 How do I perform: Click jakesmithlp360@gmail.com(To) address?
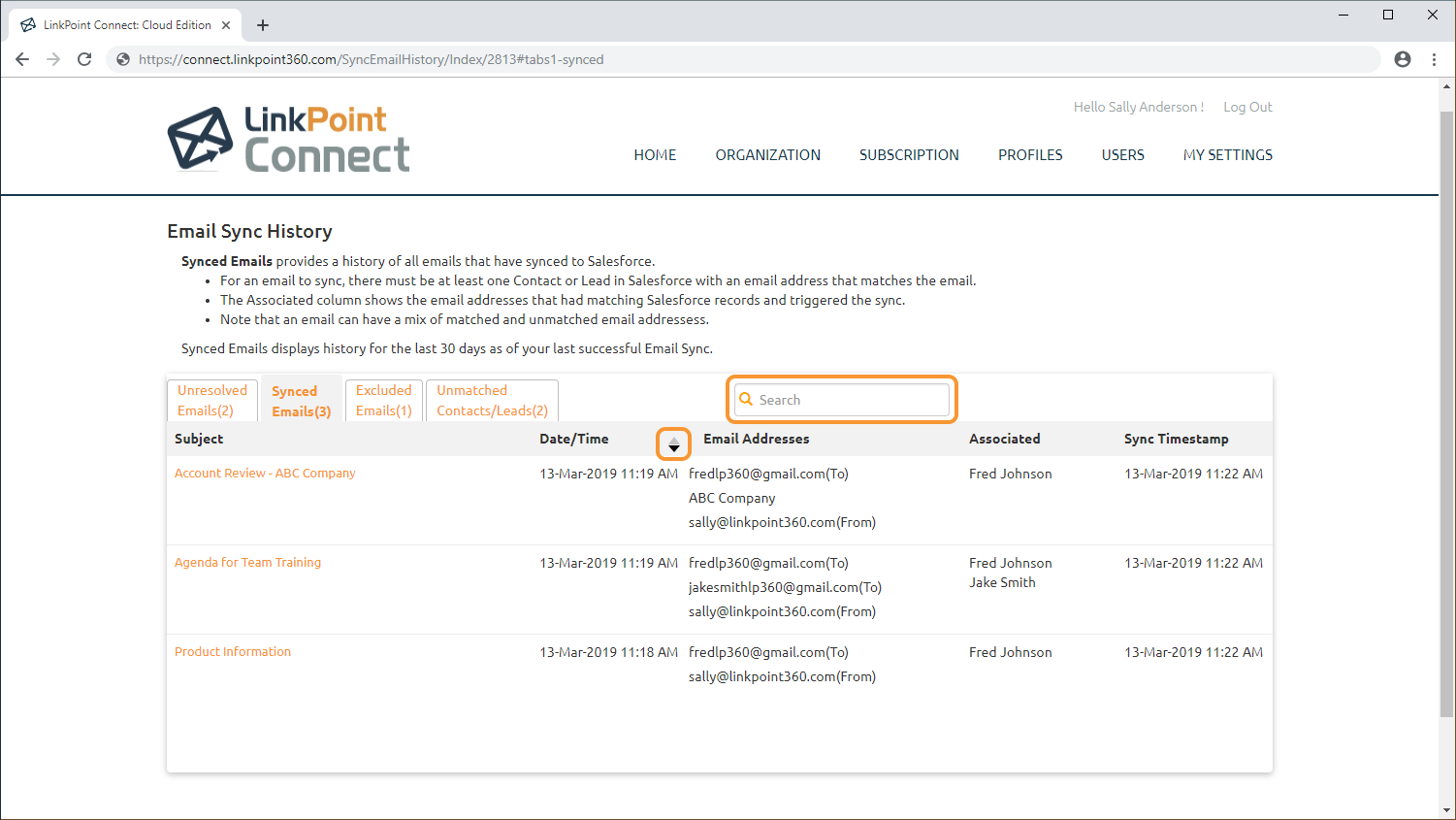pyautogui.click(x=785, y=587)
